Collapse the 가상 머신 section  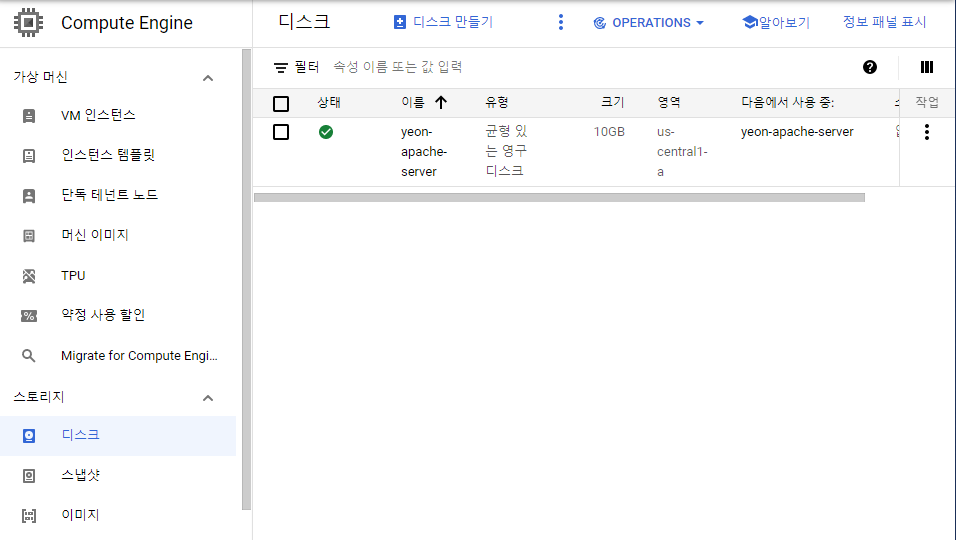208,78
